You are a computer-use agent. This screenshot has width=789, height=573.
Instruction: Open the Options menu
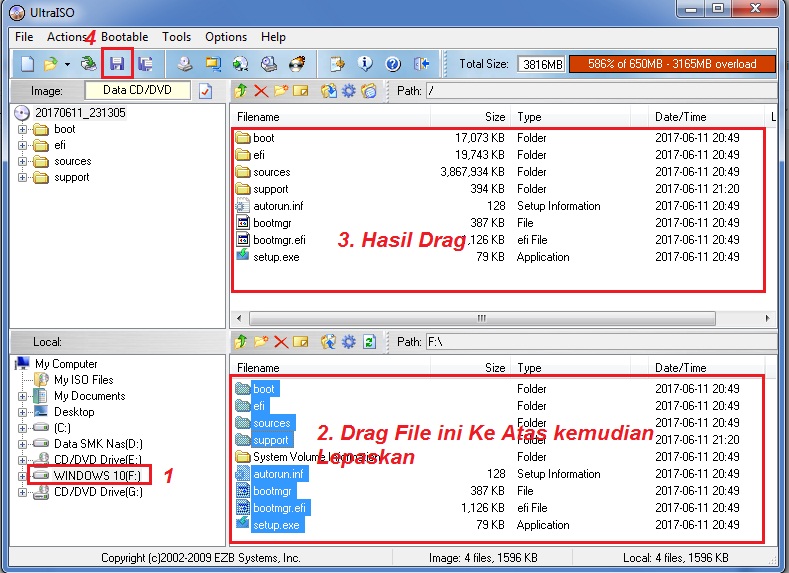pos(226,37)
